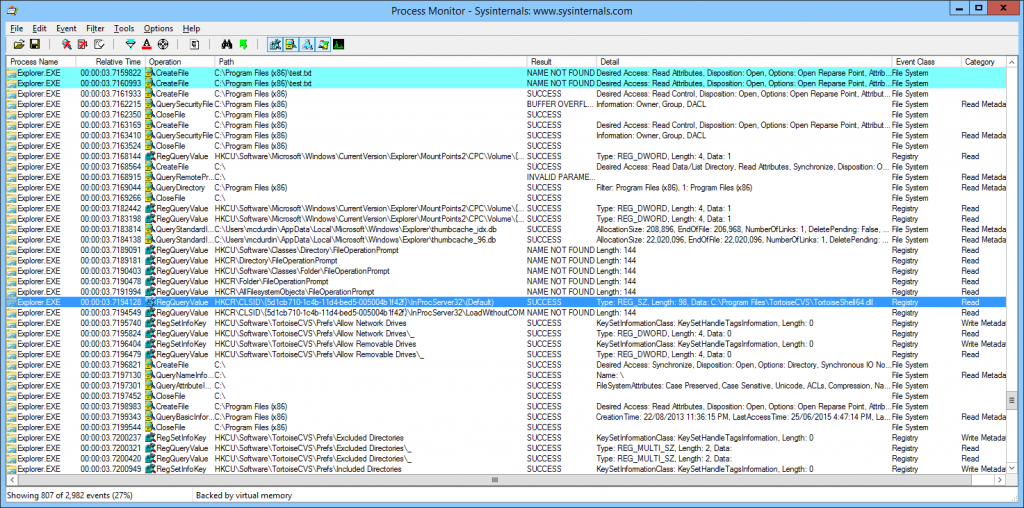Screen dimensions: 1024x508
Task: Select the BUFFER OVERFLOW QuerySecurityFile row
Action: (507, 104)
